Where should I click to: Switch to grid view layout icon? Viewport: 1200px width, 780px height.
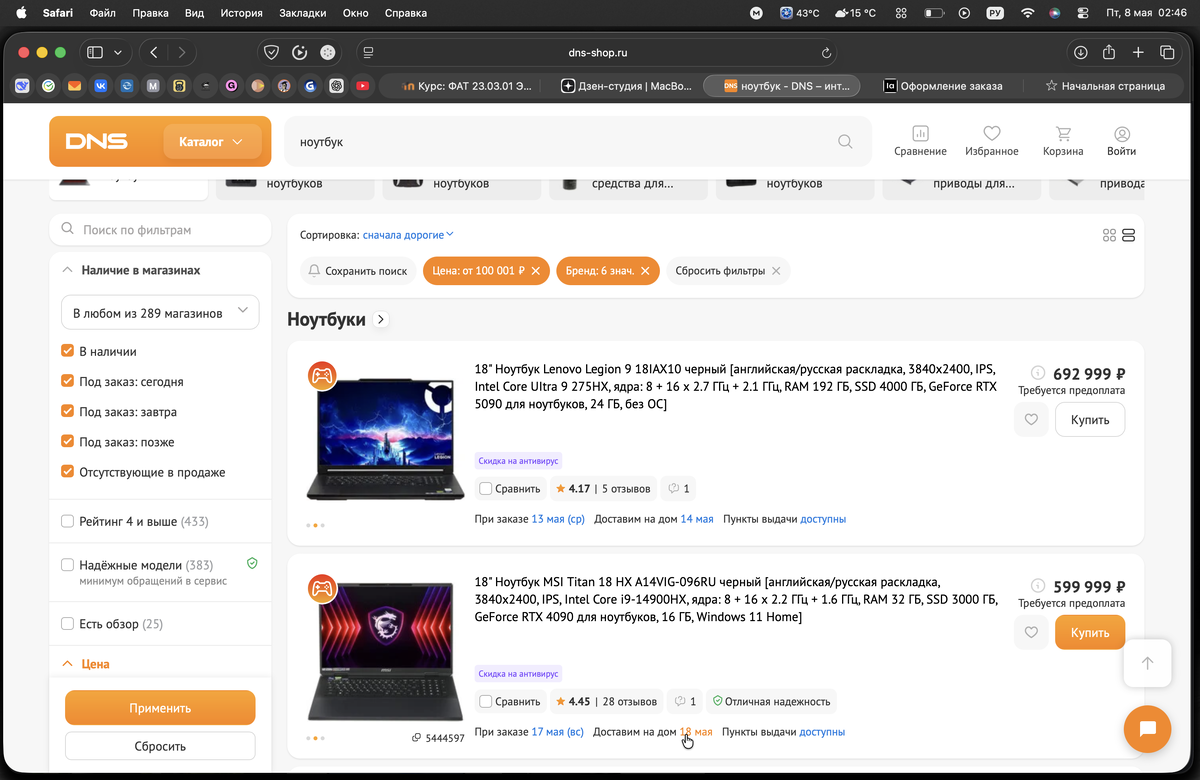click(x=1109, y=235)
